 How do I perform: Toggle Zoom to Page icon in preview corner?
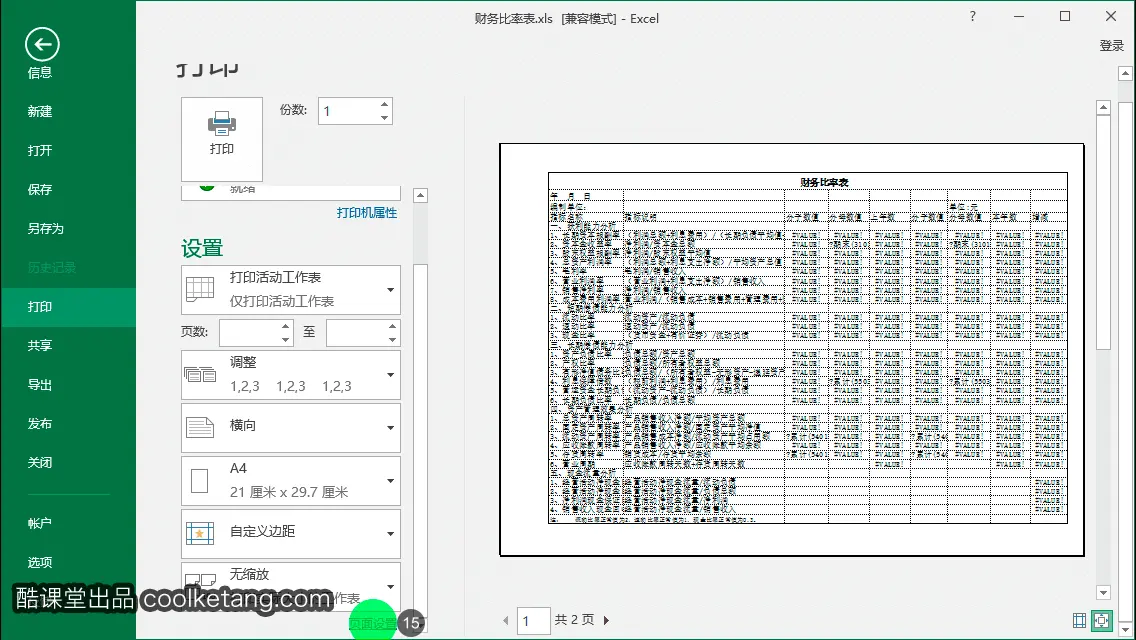click(1102, 620)
